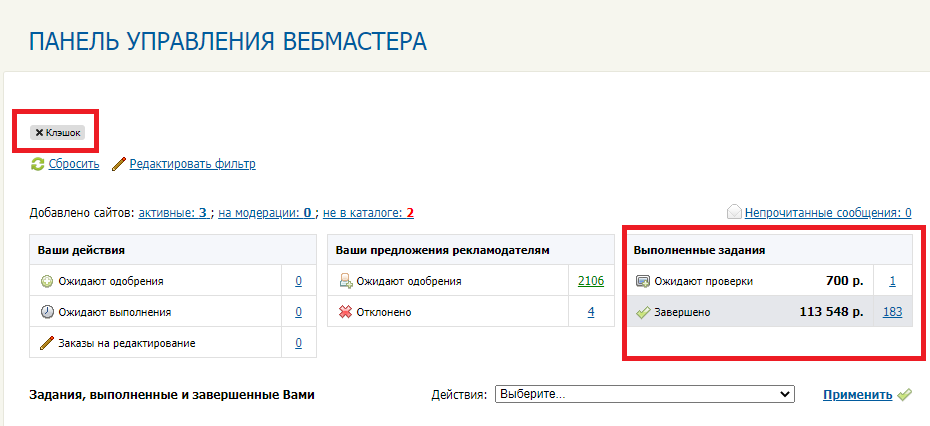Image resolution: width=930 pixels, height=426 pixels.
Task: Click the 700 р. pending amount
Action: tap(845, 281)
